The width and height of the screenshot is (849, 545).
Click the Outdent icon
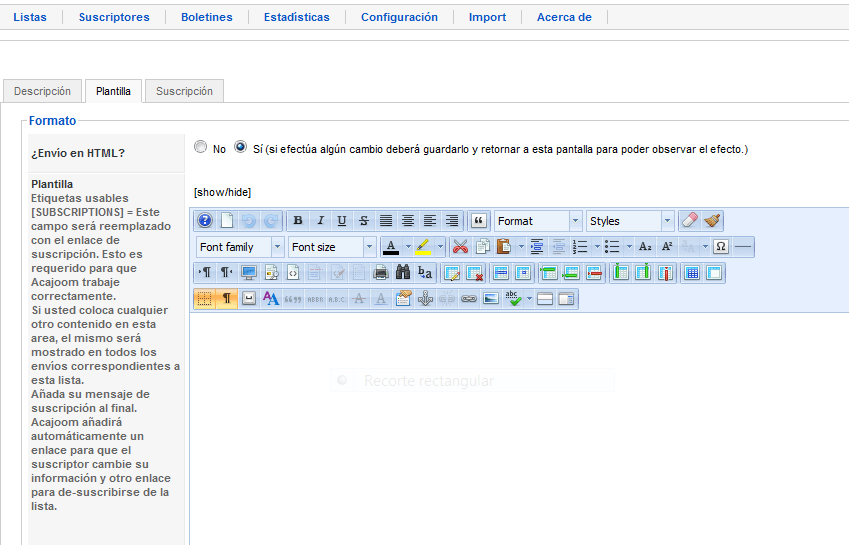pyautogui.click(x=558, y=247)
